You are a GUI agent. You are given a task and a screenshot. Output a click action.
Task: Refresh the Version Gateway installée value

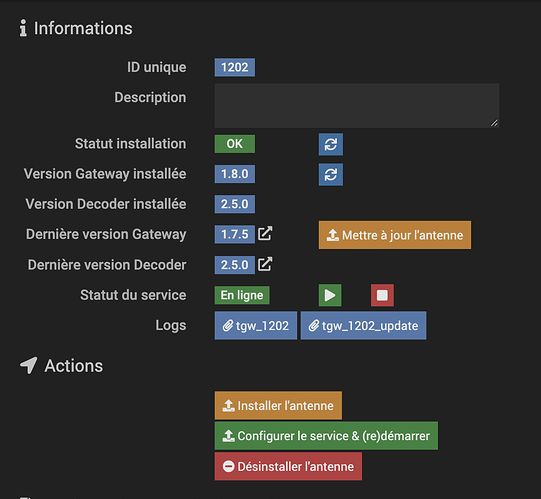click(x=331, y=174)
